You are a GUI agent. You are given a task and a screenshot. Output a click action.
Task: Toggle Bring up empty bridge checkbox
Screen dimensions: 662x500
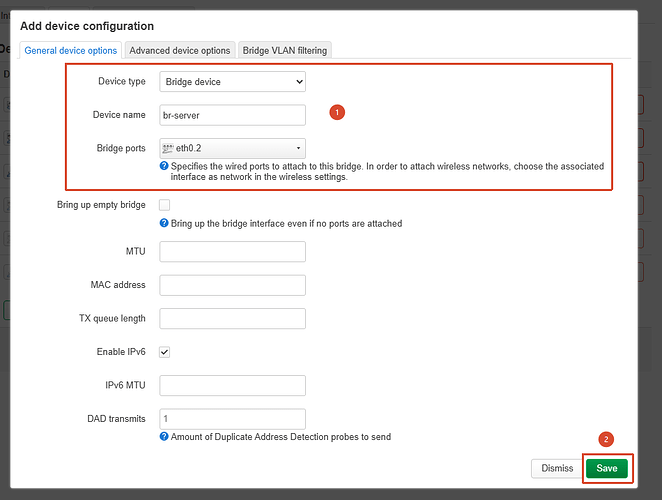[165, 205]
